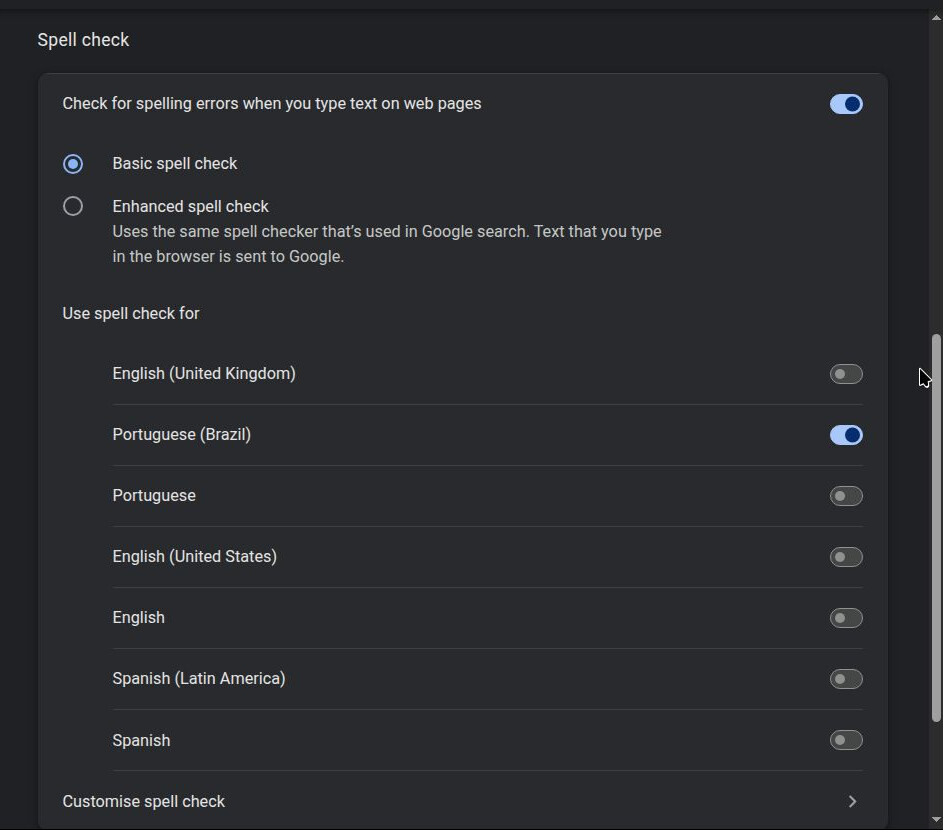
Task: Click the Customise spell check chevron arrow
Action: click(x=852, y=801)
